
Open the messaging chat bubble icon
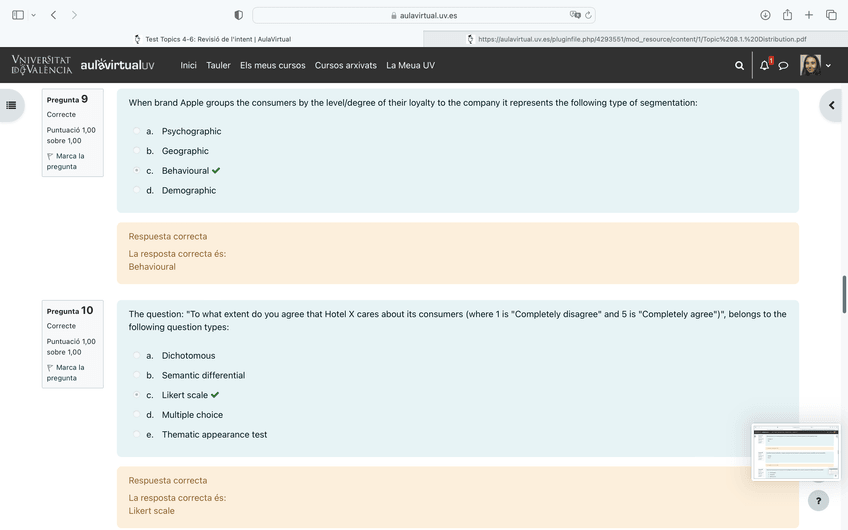pyautogui.click(x=783, y=66)
